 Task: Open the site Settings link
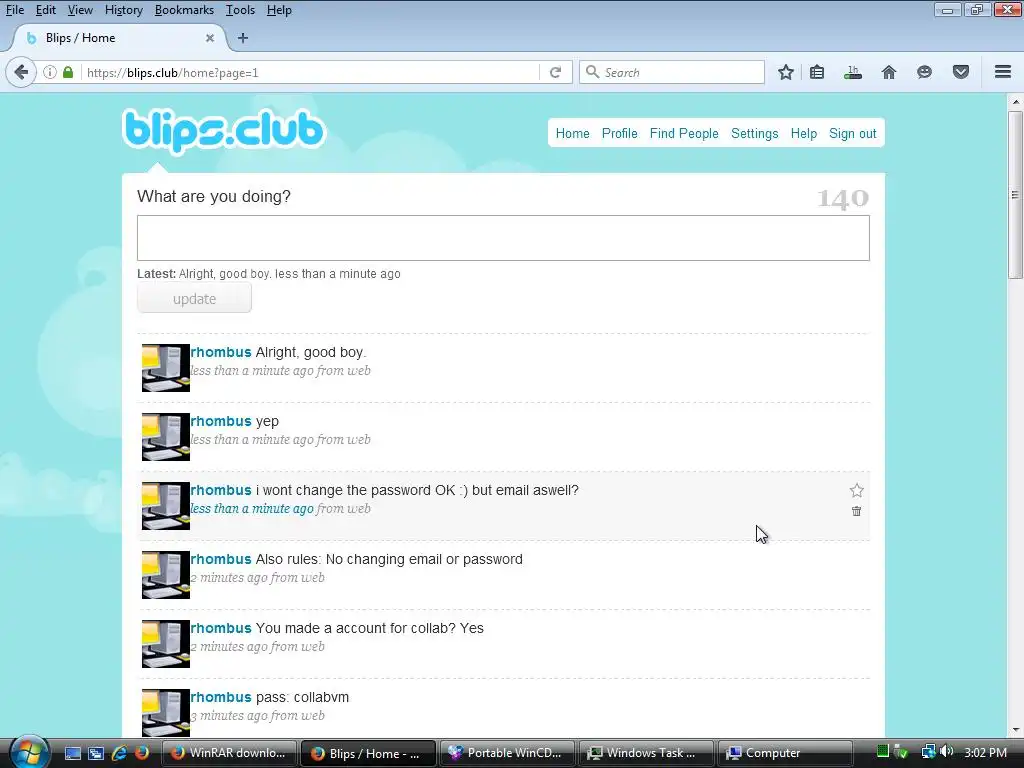coord(754,133)
